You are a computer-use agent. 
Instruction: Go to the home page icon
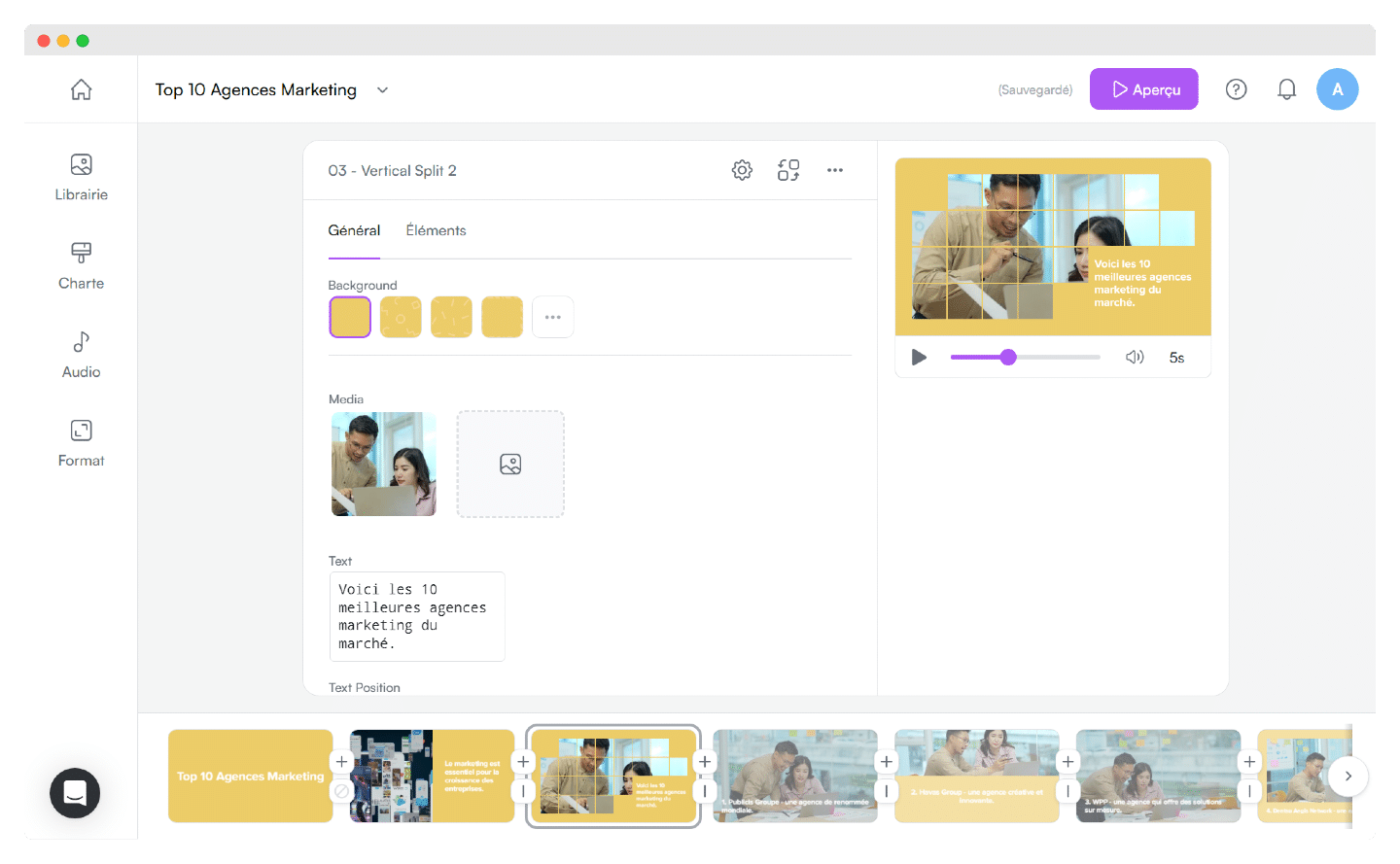pyautogui.click(x=82, y=89)
